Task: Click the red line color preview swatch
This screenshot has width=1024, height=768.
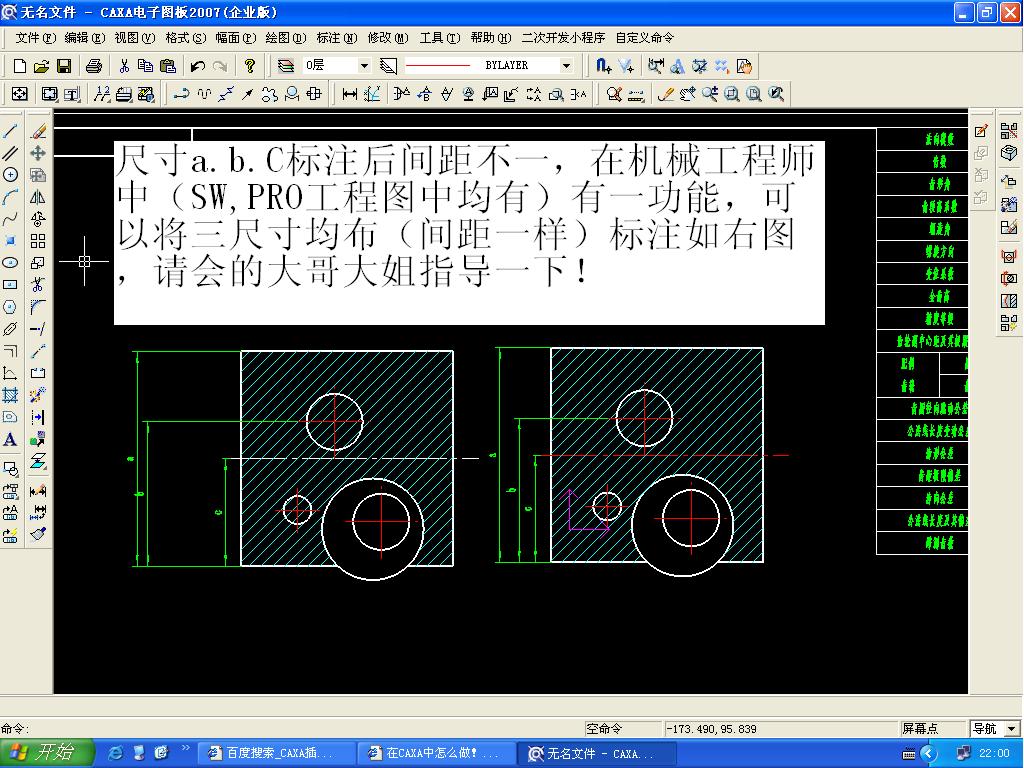Action: point(438,65)
